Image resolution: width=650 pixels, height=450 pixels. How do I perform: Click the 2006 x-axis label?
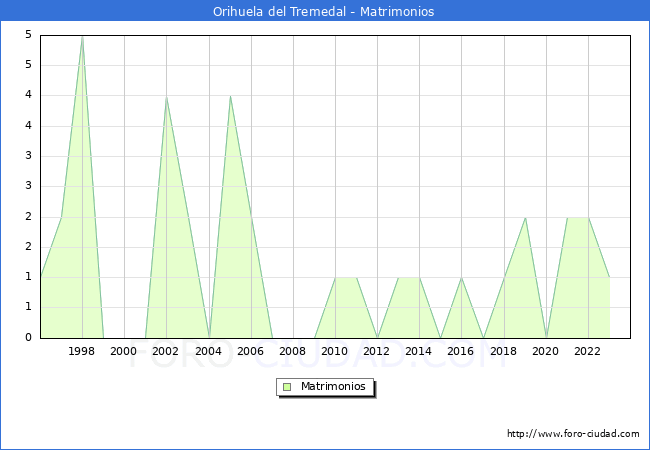250,351
